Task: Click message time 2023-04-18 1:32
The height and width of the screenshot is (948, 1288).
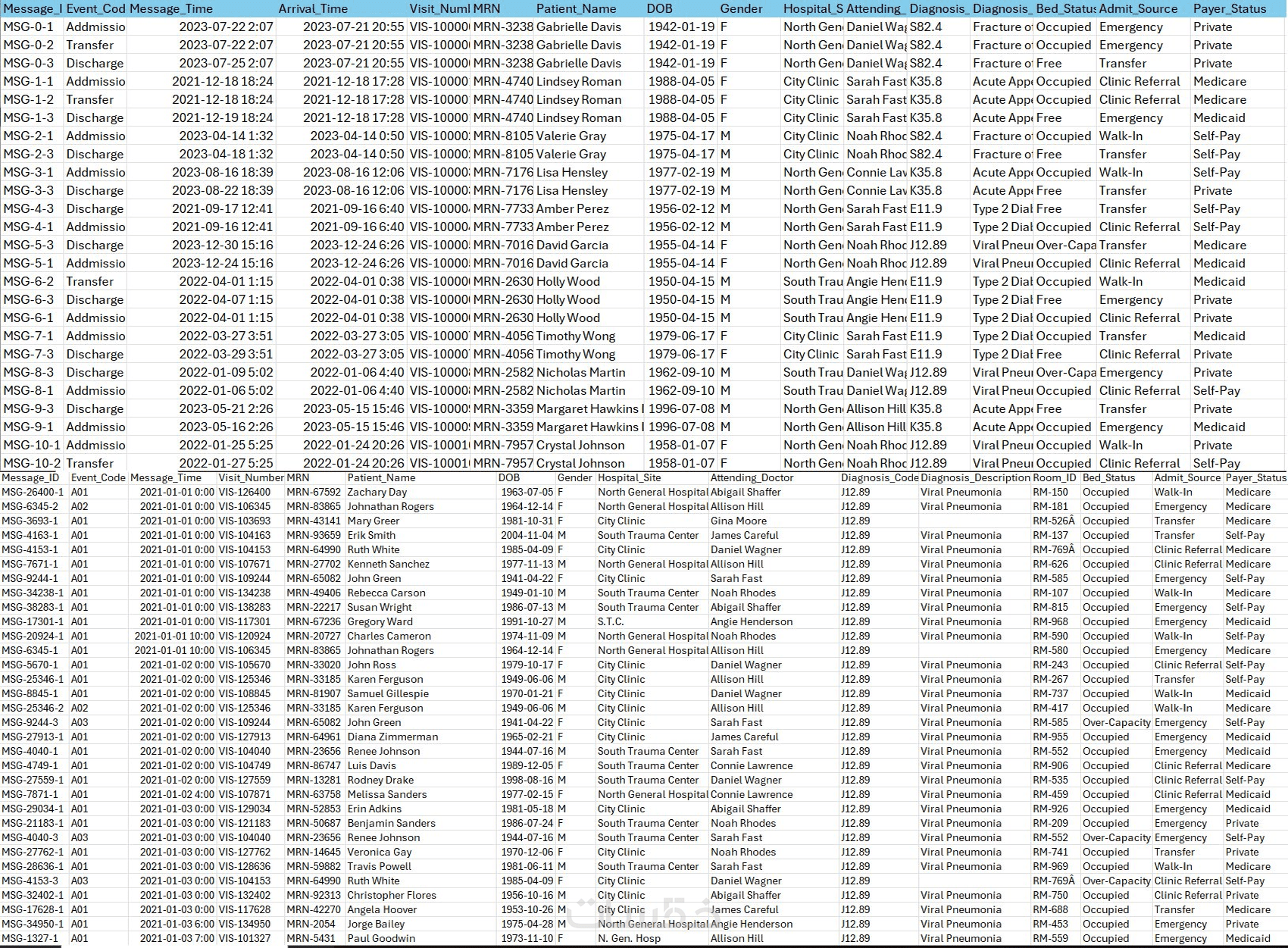Action: coord(226,154)
